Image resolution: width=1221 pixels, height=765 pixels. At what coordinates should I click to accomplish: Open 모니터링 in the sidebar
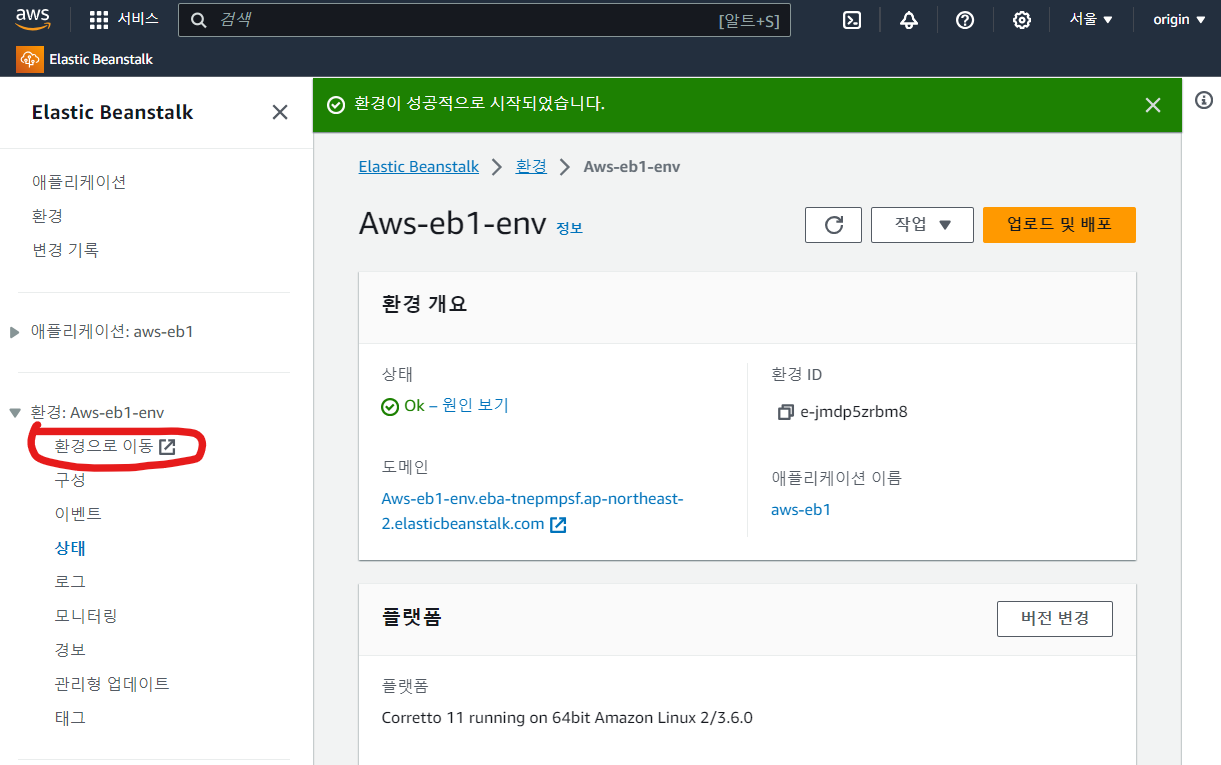tap(86, 616)
